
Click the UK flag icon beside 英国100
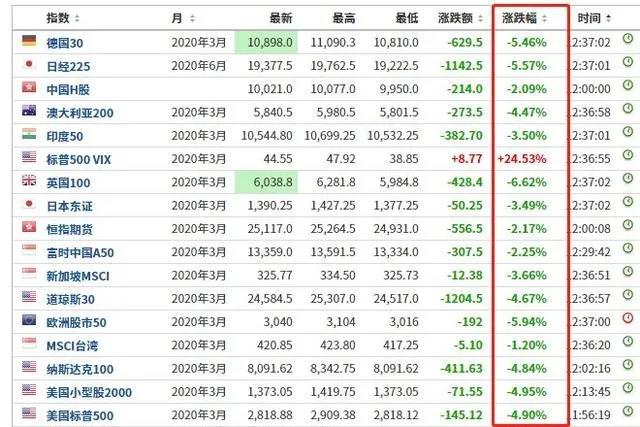[x=29, y=181]
